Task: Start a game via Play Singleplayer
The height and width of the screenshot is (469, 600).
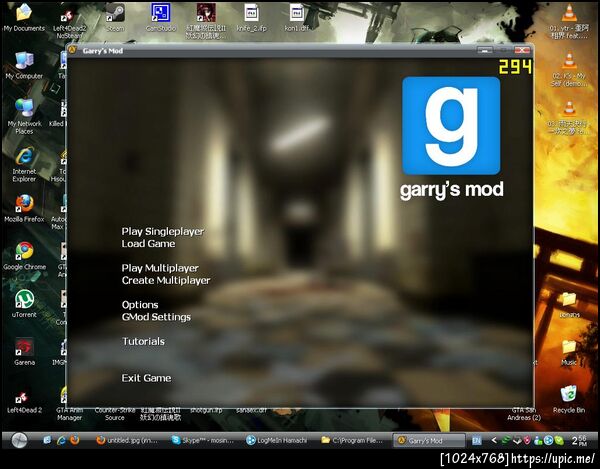Action: pos(163,232)
